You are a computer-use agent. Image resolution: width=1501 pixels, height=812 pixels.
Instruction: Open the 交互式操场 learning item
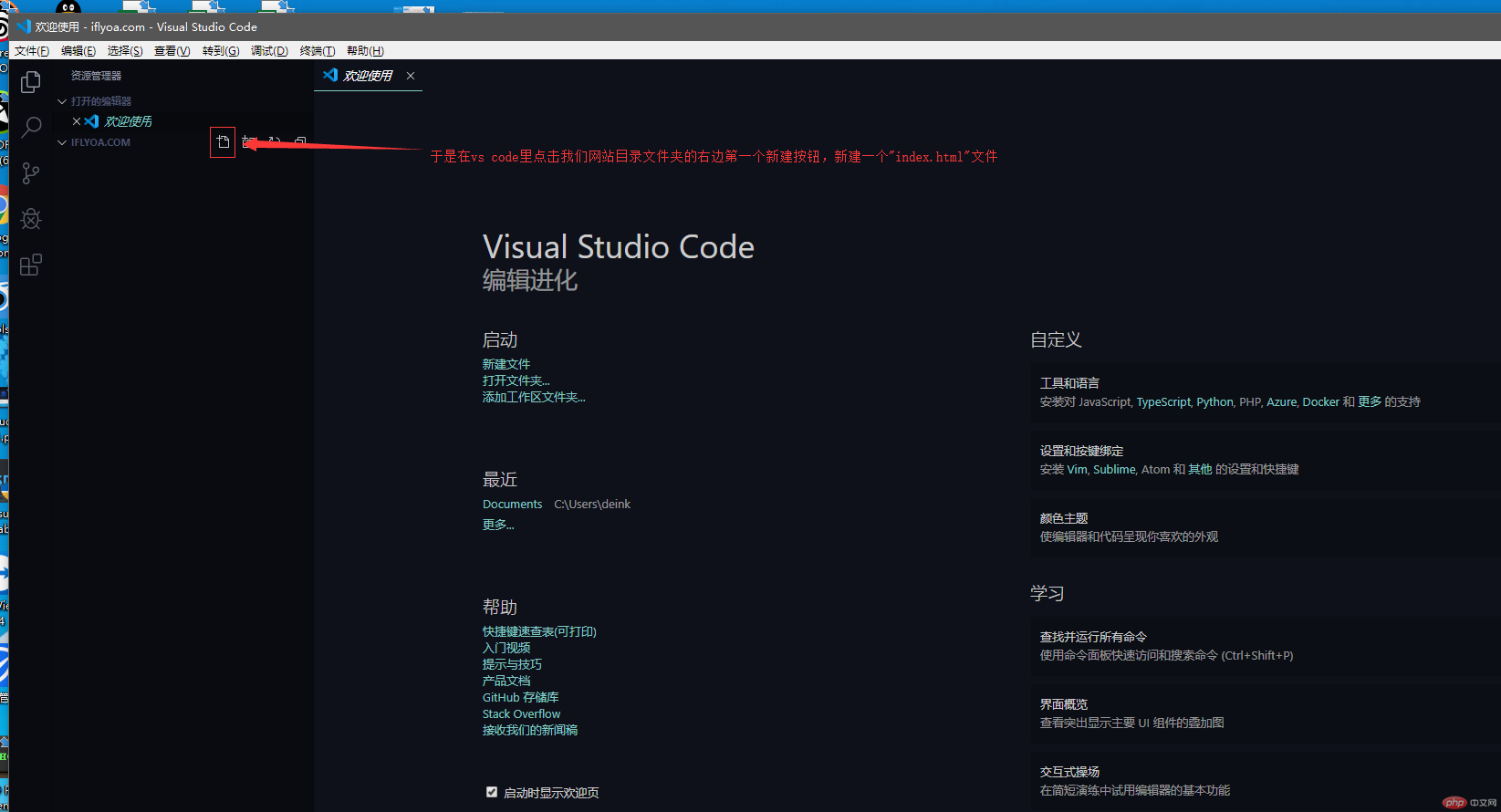point(1265,781)
